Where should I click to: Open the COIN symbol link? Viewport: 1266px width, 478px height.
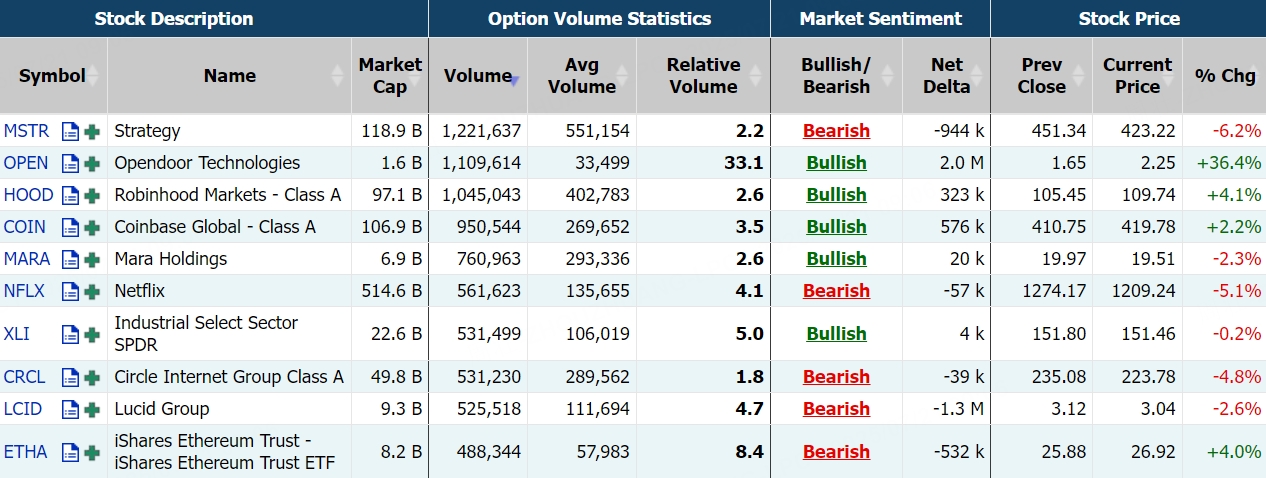pyautogui.click(x=25, y=227)
